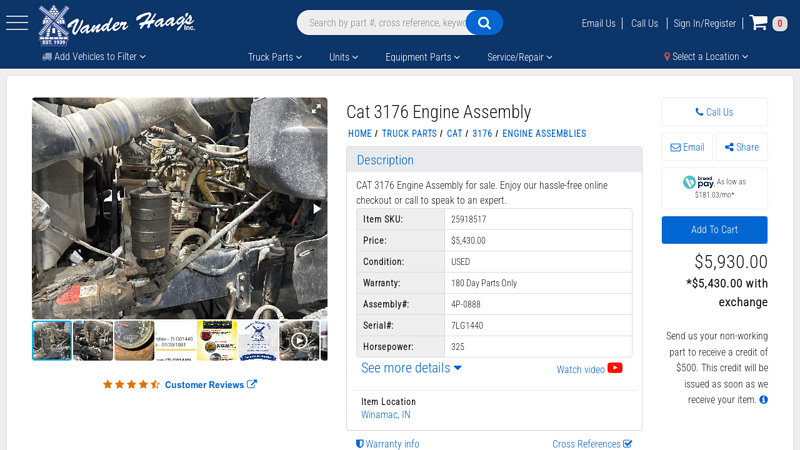Open the Units menu

point(343,57)
